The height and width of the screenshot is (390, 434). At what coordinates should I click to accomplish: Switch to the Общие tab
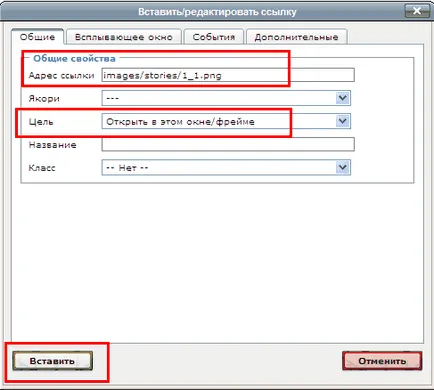pyautogui.click(x=37, y=37)
